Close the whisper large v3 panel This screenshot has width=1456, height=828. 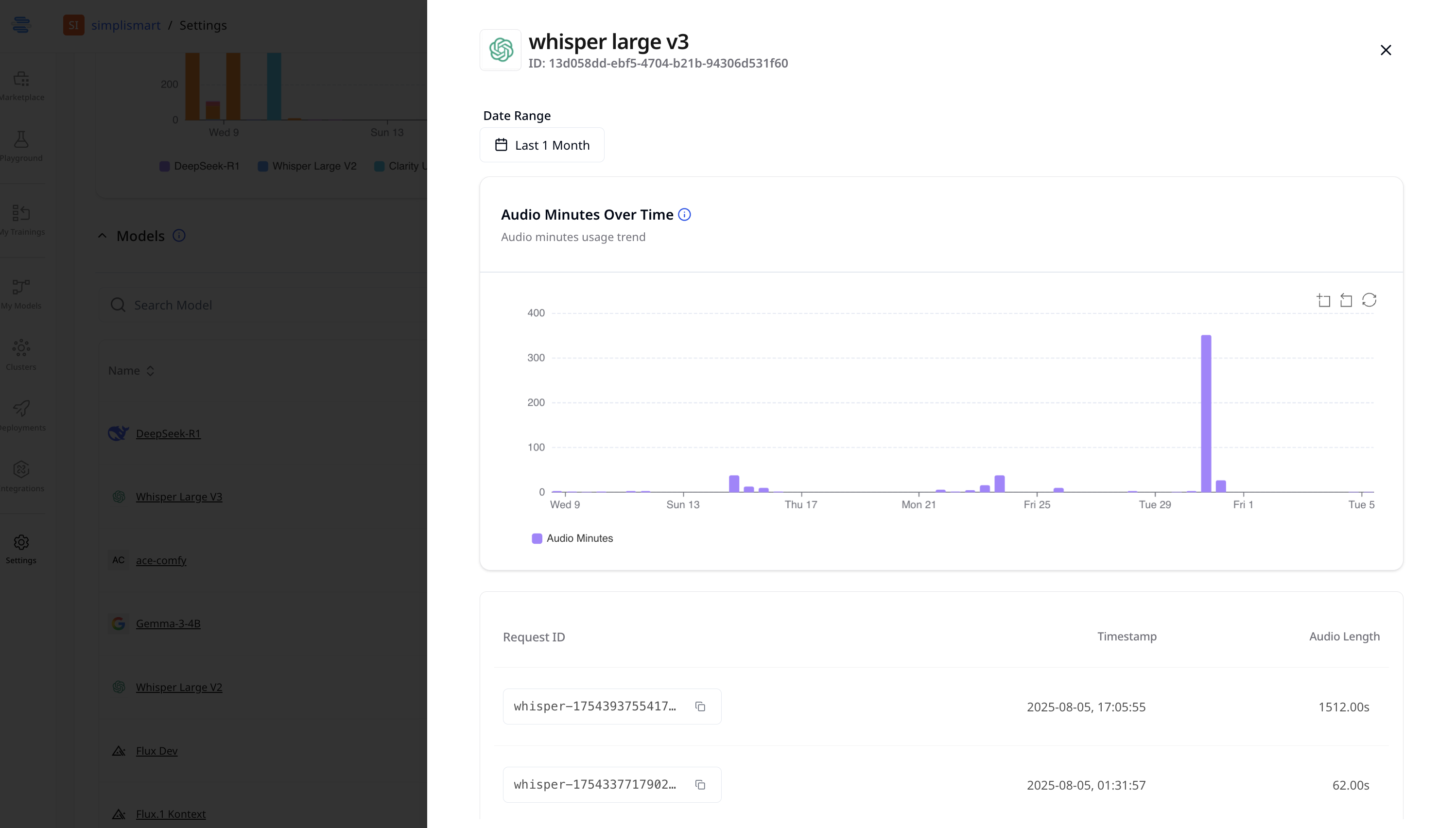(x=1386, y=50)
